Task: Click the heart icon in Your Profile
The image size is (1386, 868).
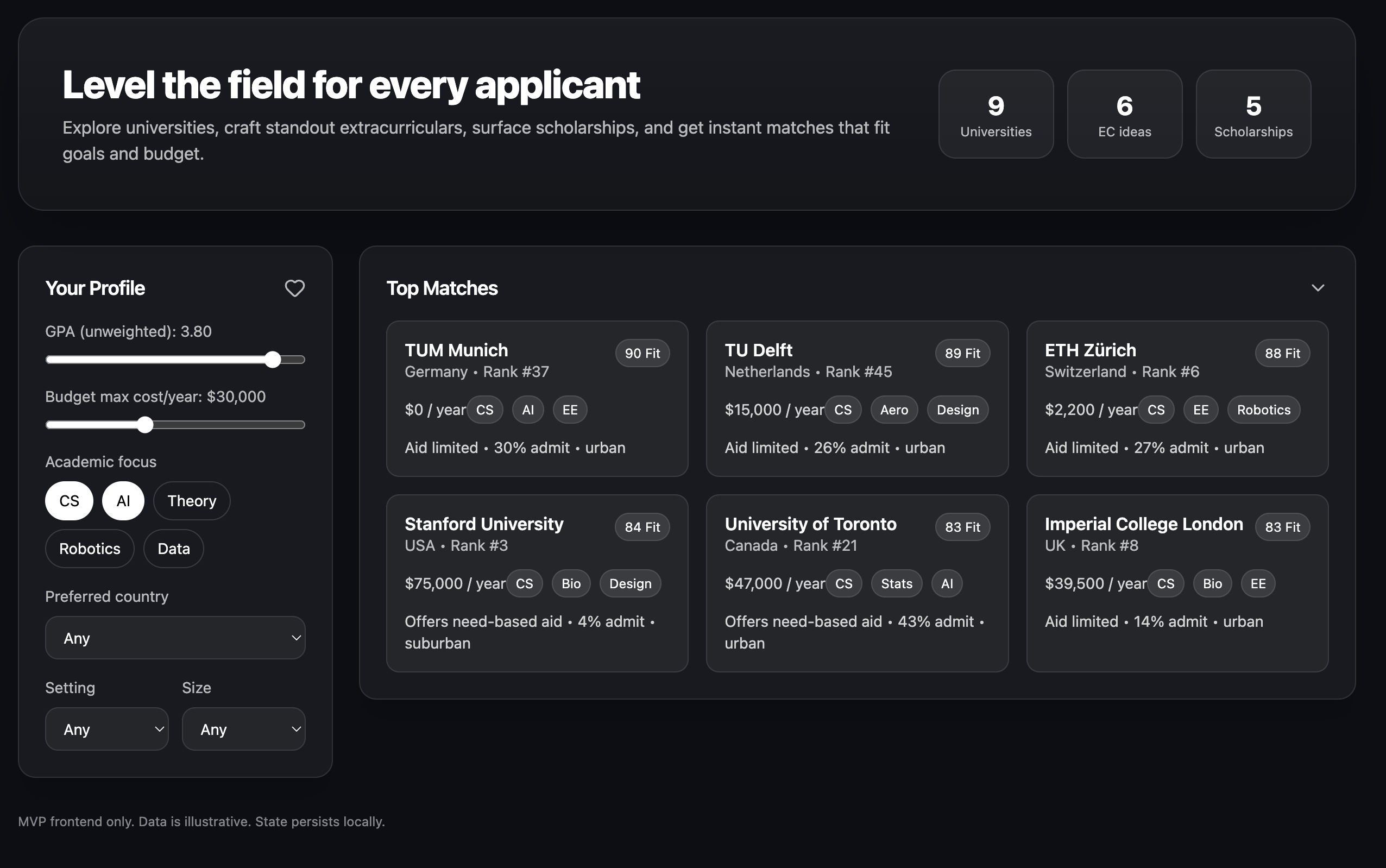Action: (294, 288)
